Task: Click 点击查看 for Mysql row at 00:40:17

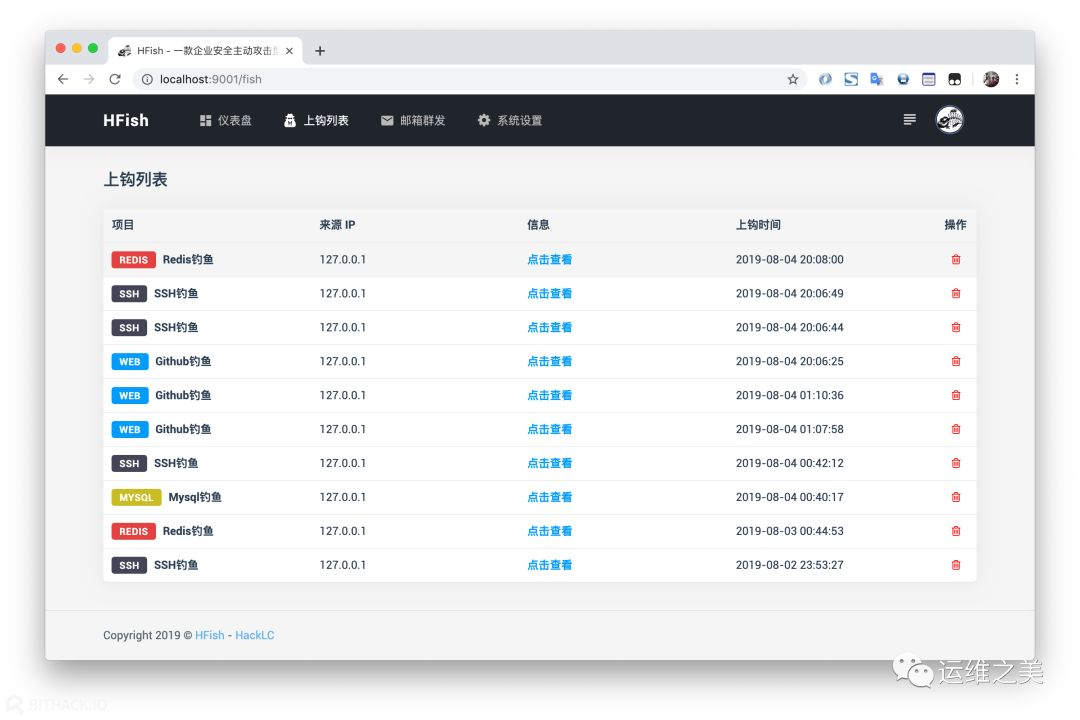Action: click(550, 497)
